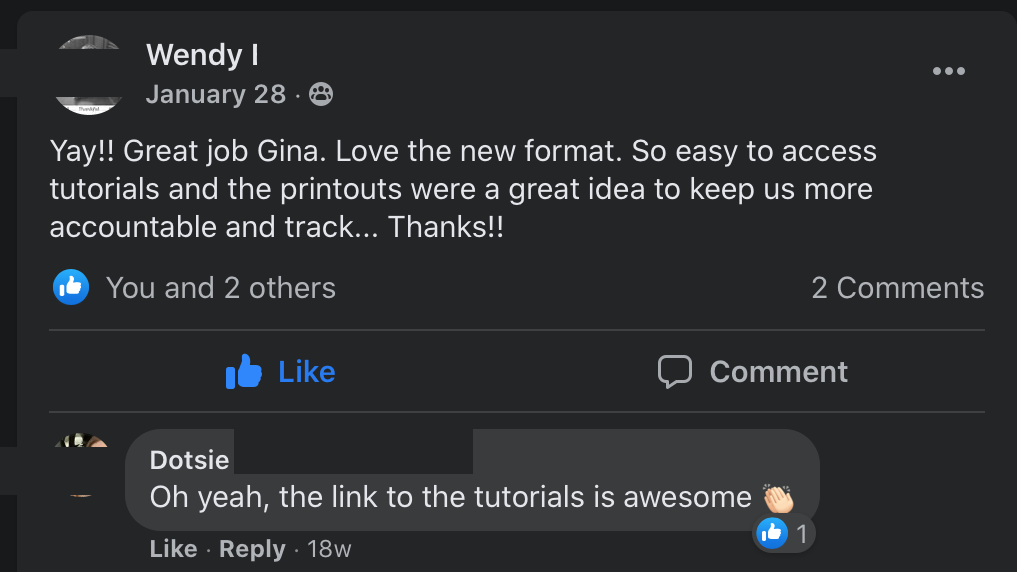Screen dimensions: 1017x572
Task: Click the clapping hands emoji in Dotsie's comment
Action: [x=777, y=497]
